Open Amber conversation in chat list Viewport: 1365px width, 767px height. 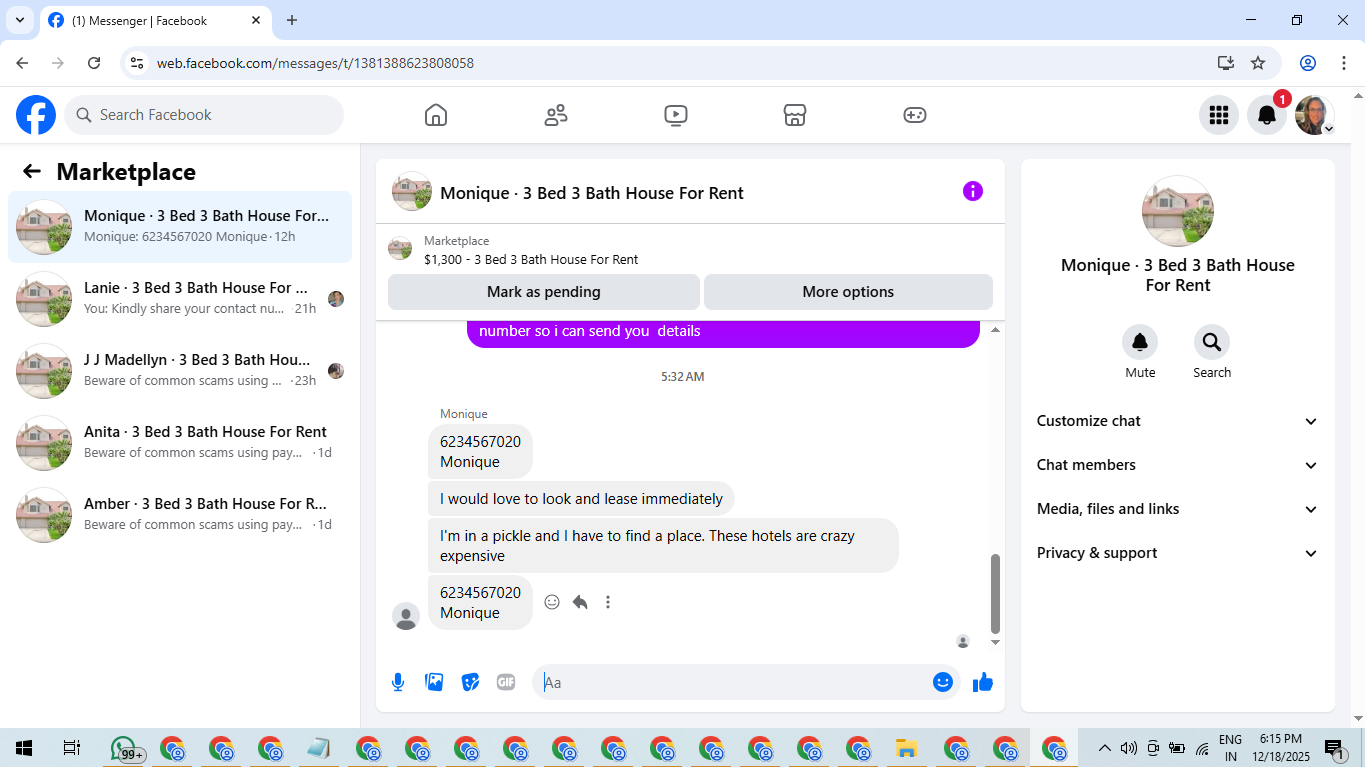(x=180, y=515)
